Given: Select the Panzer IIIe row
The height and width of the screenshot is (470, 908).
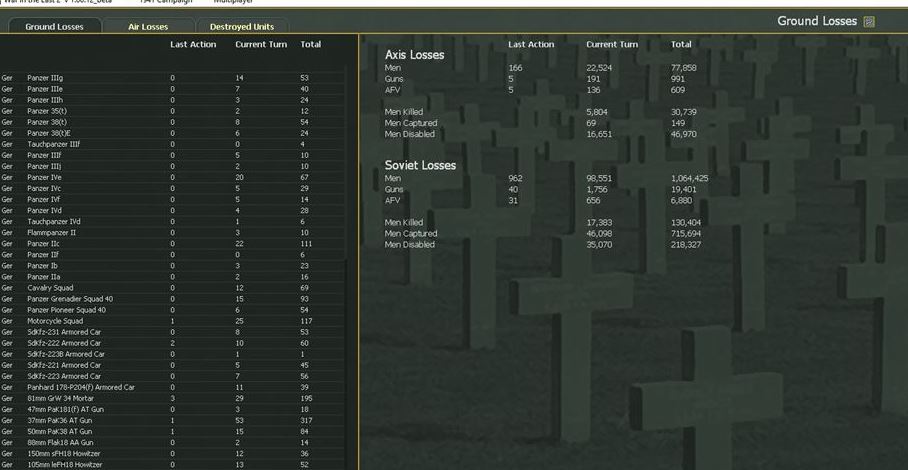Looking at the screenshot, I should click(173, 89).
